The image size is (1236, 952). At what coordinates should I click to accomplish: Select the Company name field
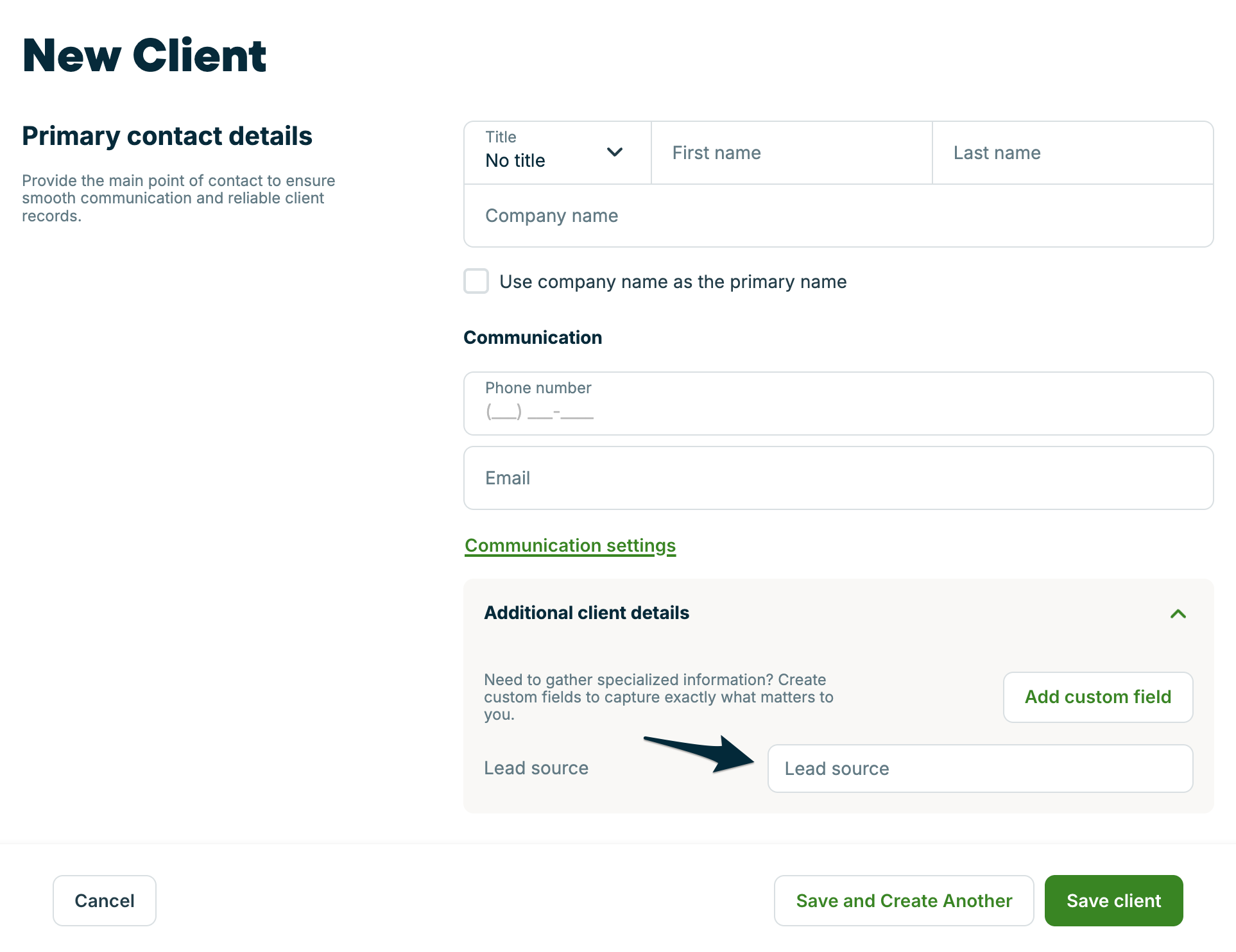pyautogui.click(x=838, y=216)
